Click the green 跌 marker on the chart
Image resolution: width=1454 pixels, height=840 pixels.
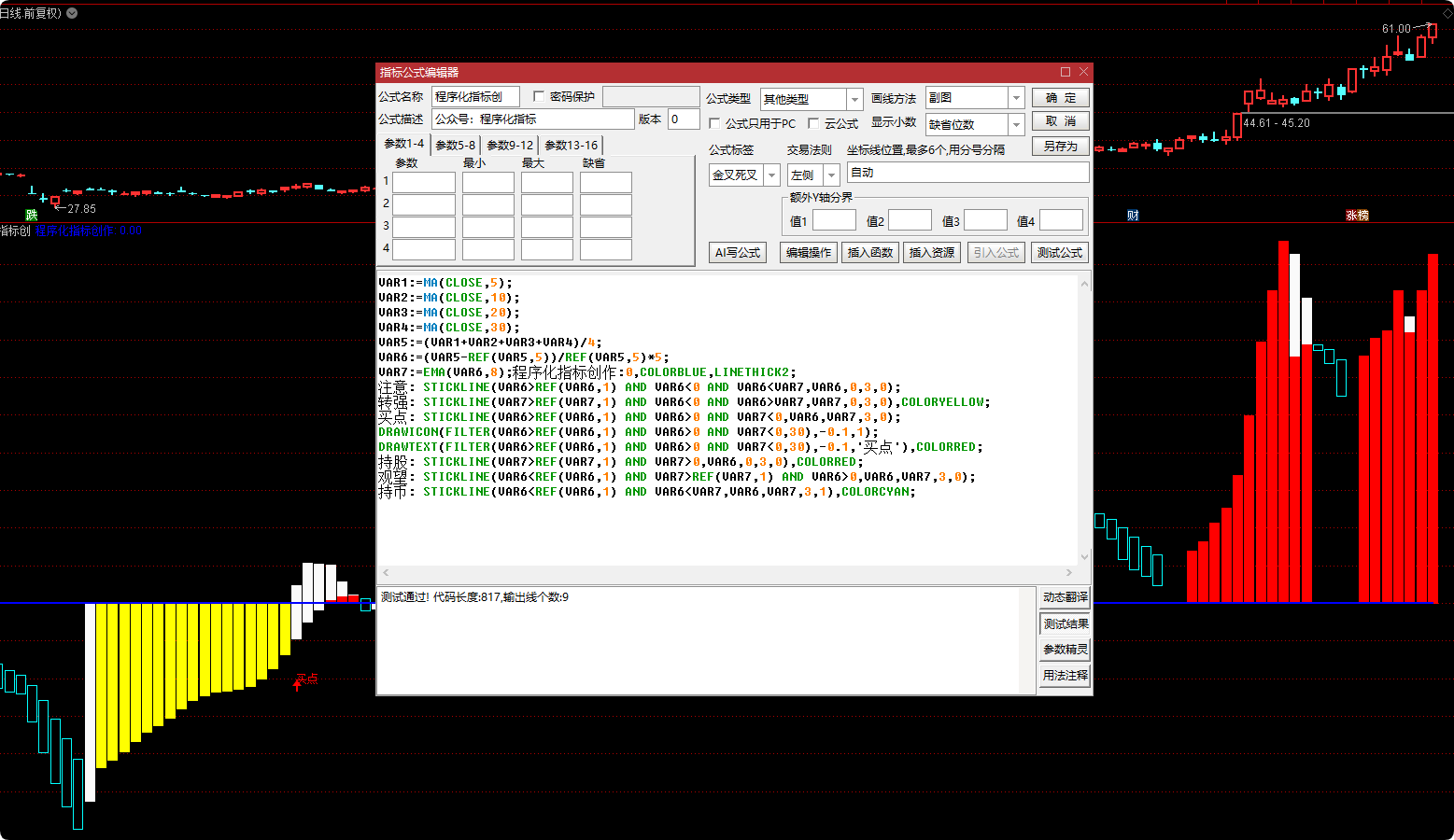[x=31, y=215]
